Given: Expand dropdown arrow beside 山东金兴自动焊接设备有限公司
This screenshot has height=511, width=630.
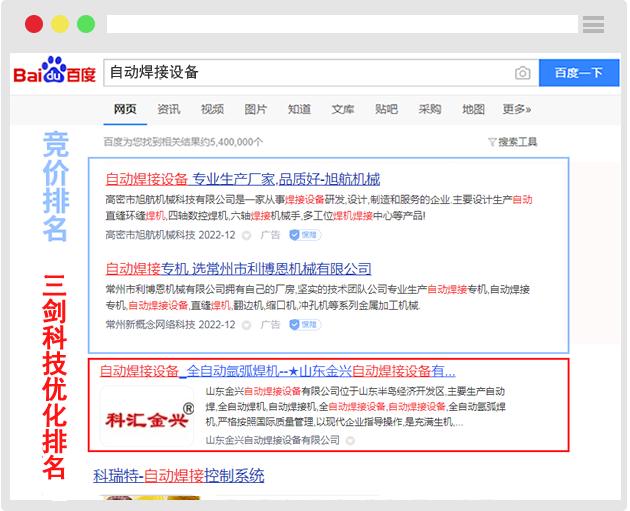Looking at the screenshot, I should coord(350,441).
